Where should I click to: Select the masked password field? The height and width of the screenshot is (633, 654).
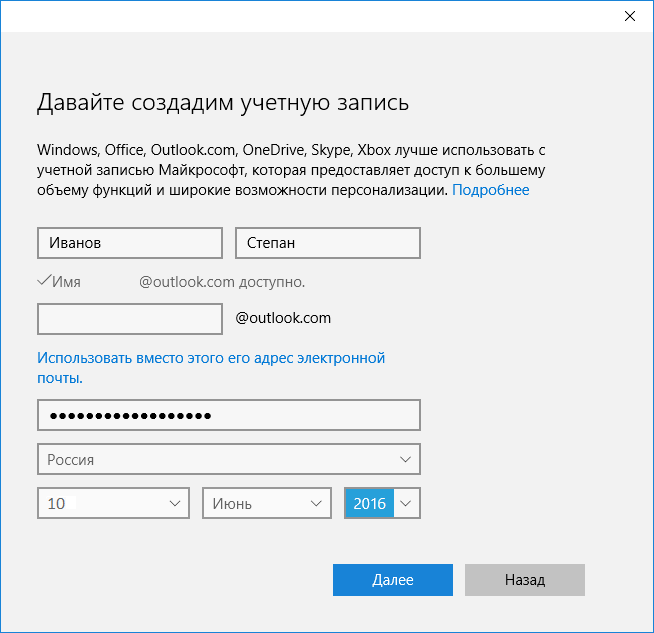pyautogui.click(x=228, y=415)
